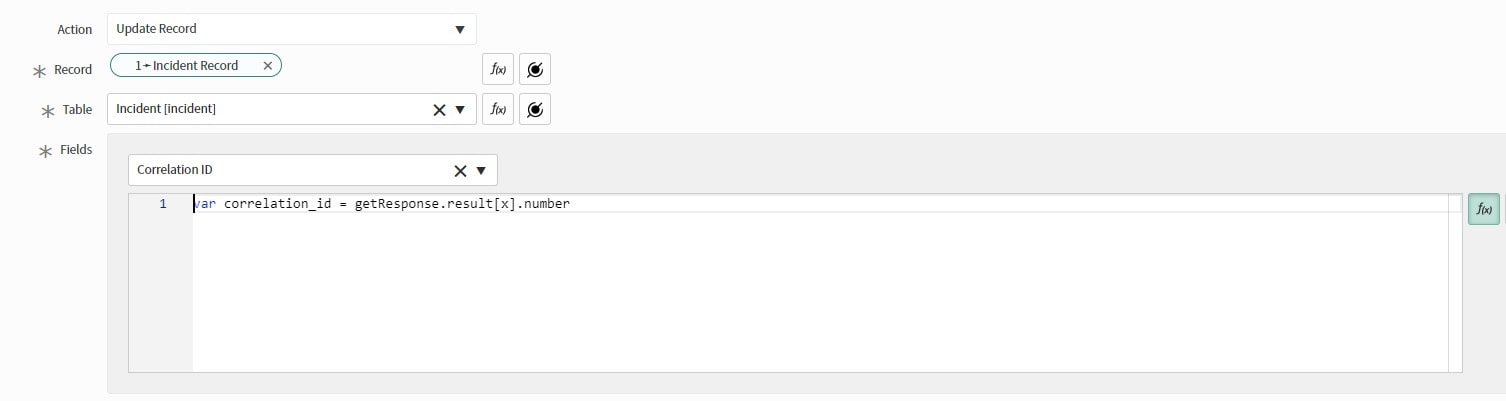The image size is (1506, 401).
Task: Toggle scripting f(x) for the Table field
Action: point(498,109)
